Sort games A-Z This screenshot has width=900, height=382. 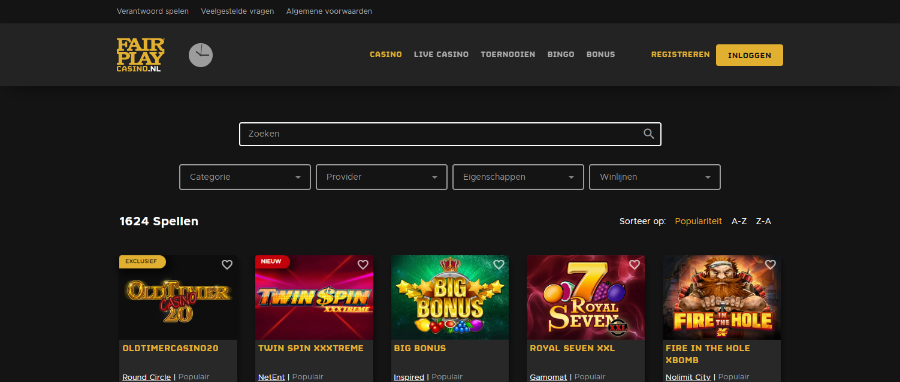click(739, 221)
